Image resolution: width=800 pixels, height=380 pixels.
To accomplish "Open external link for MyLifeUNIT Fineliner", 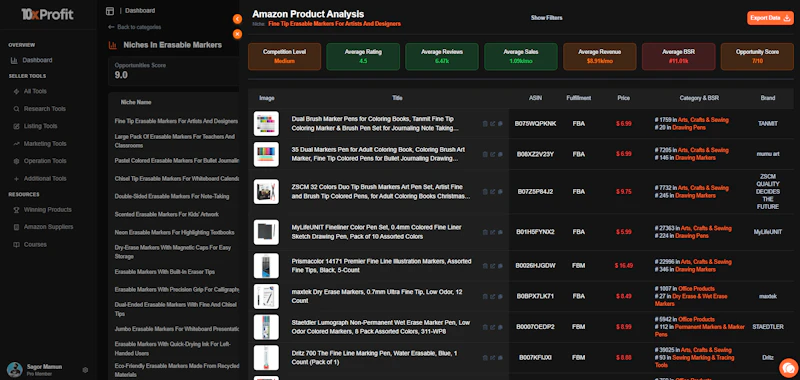I will (492, 232).
